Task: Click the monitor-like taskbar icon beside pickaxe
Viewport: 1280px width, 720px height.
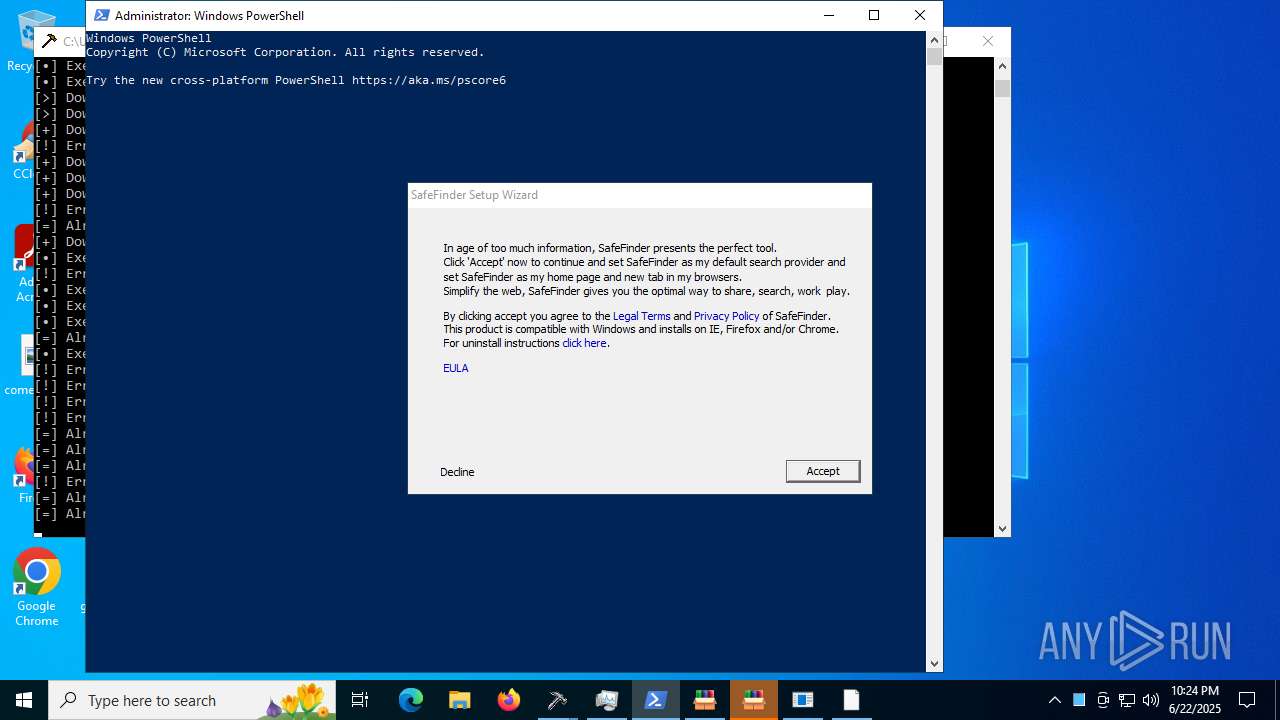Action: (x=606, y=700)
